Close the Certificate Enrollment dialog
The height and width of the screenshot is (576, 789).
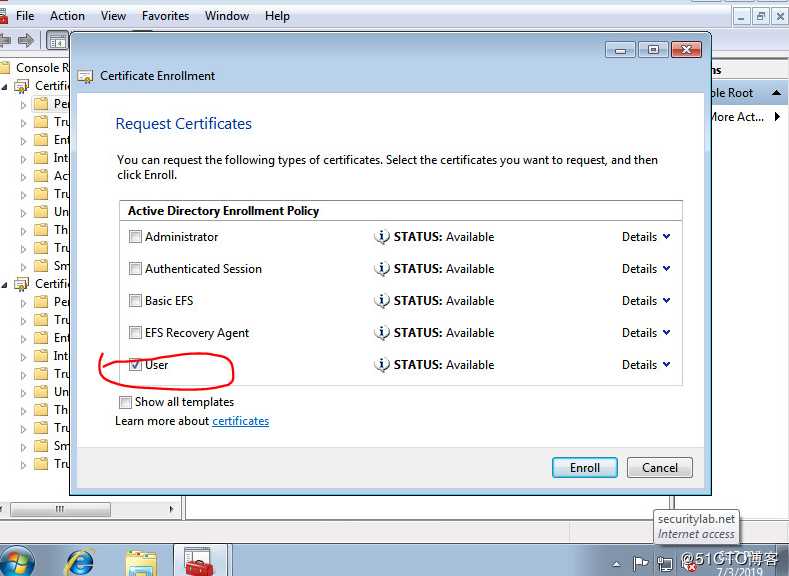pos(686,49)
